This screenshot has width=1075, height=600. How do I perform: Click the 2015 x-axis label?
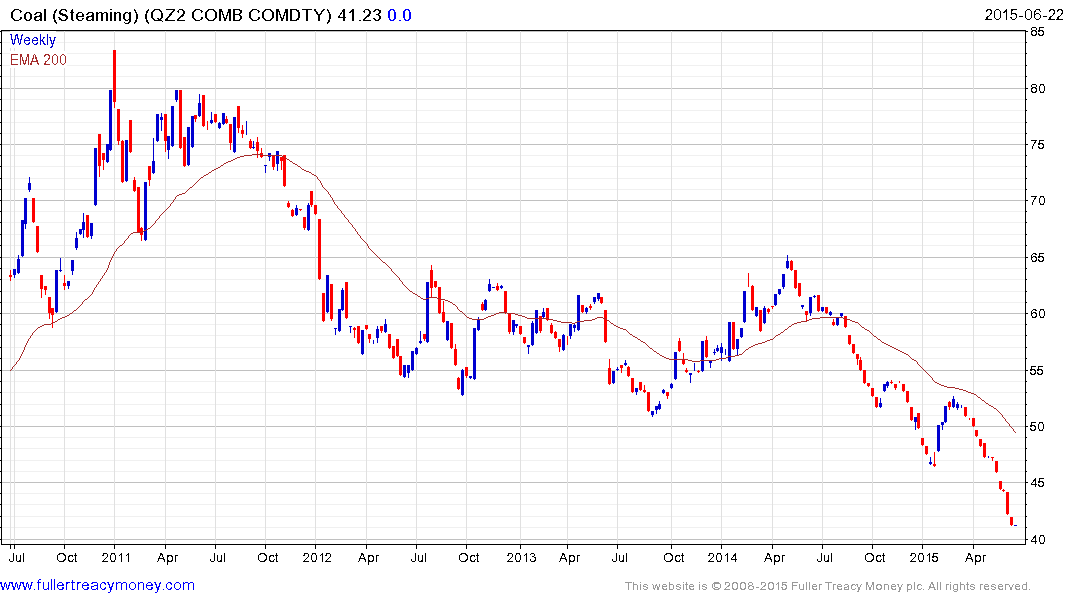pos(923,557)
